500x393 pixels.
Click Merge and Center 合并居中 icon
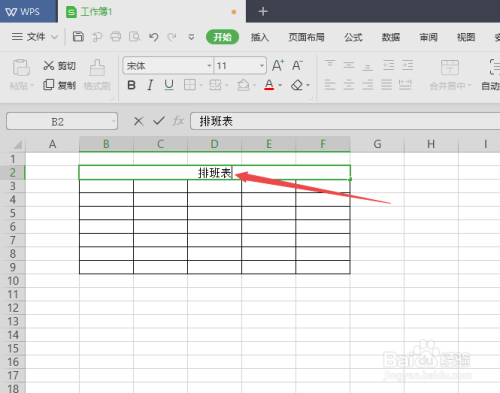pyautogui.click(x=450, y=68)
